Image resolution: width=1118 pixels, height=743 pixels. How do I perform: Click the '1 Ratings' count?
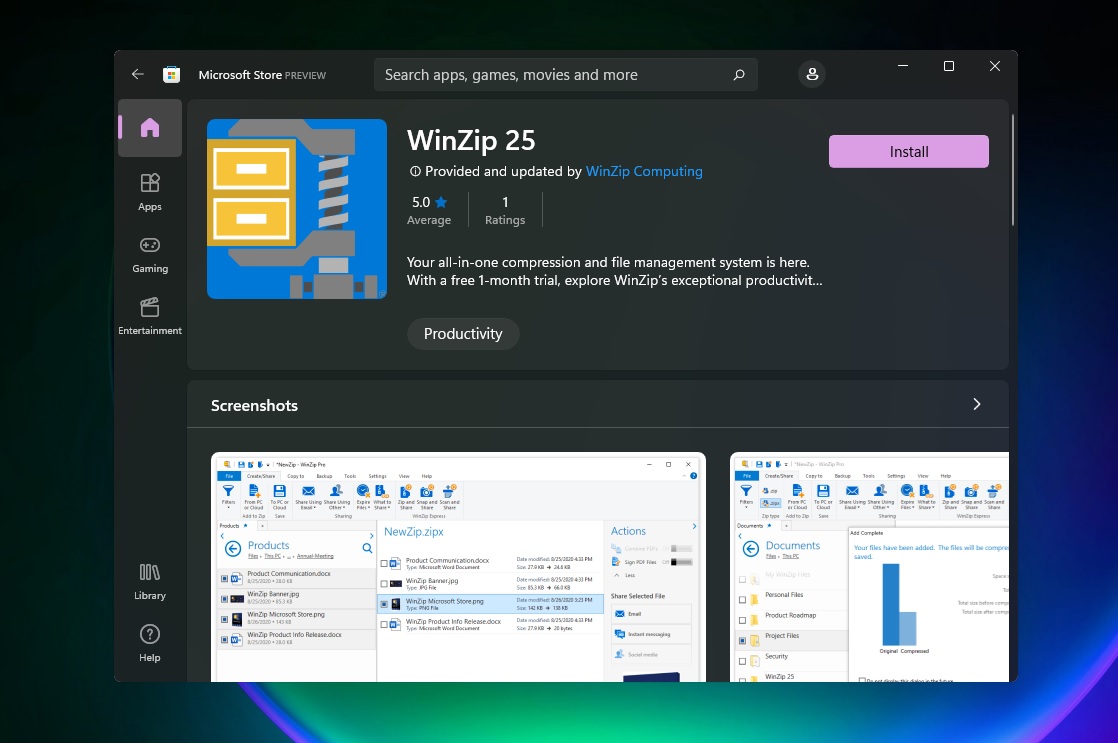505,210
